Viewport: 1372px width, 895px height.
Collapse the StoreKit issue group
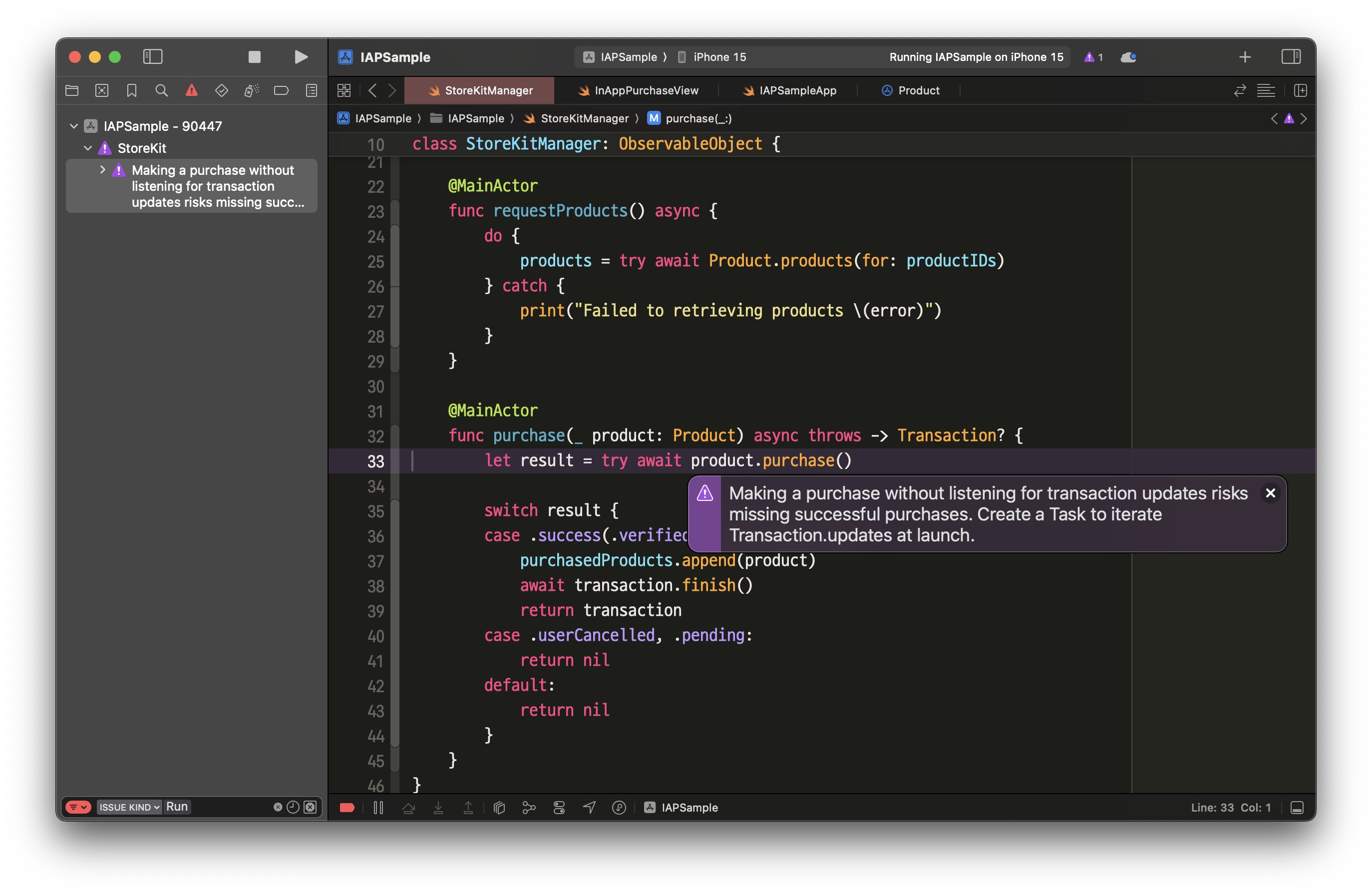88,148
